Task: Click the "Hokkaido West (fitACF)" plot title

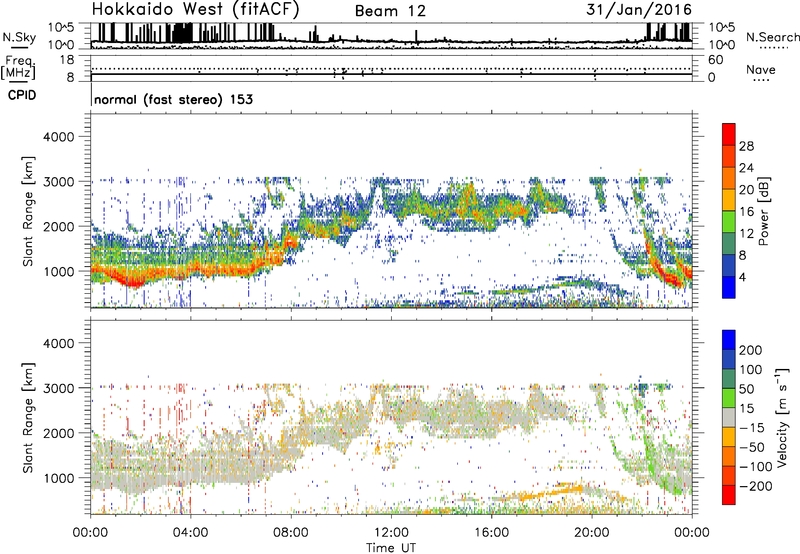Action: pyautogui.click(x=195, y=9)
